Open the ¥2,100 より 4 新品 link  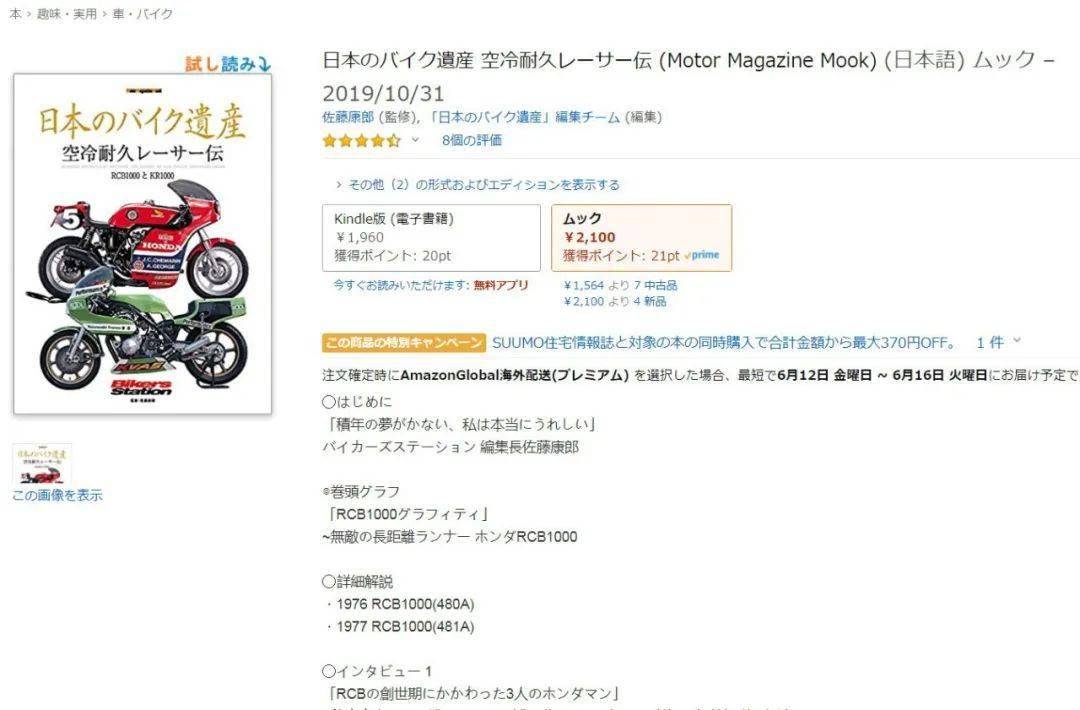pyautogui.click(x=615, y=302)
